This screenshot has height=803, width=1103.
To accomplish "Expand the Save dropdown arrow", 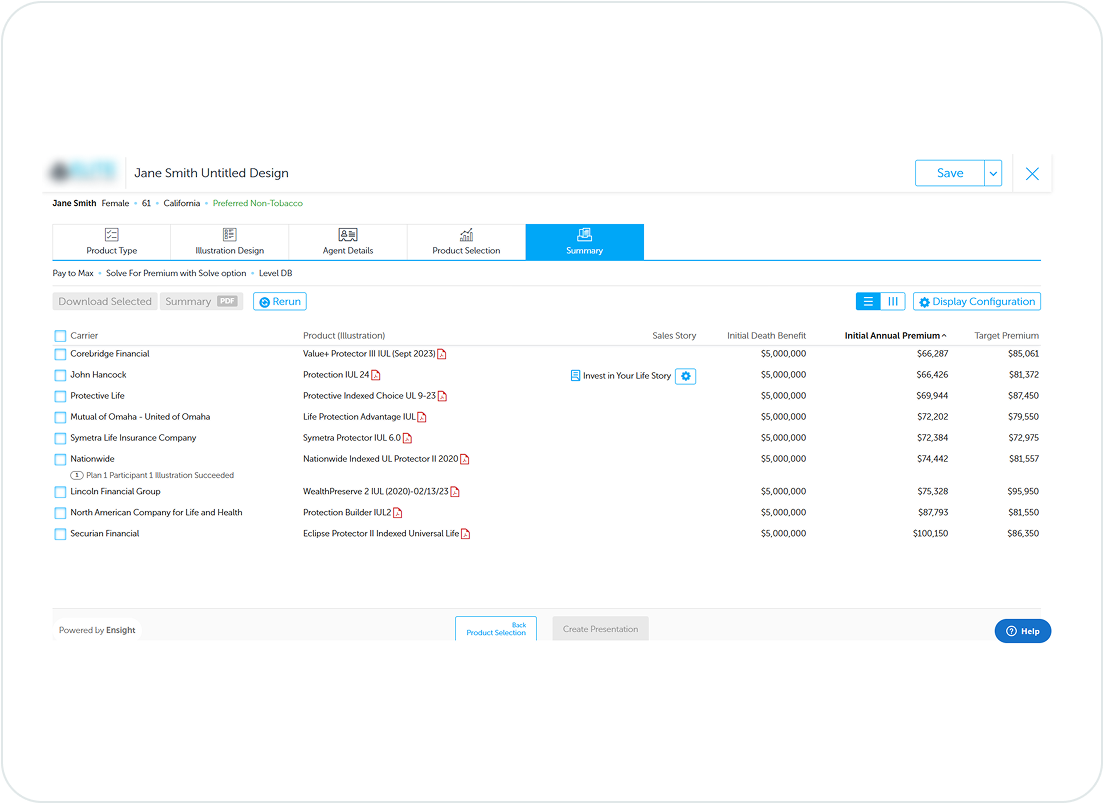I will point(993,174).
